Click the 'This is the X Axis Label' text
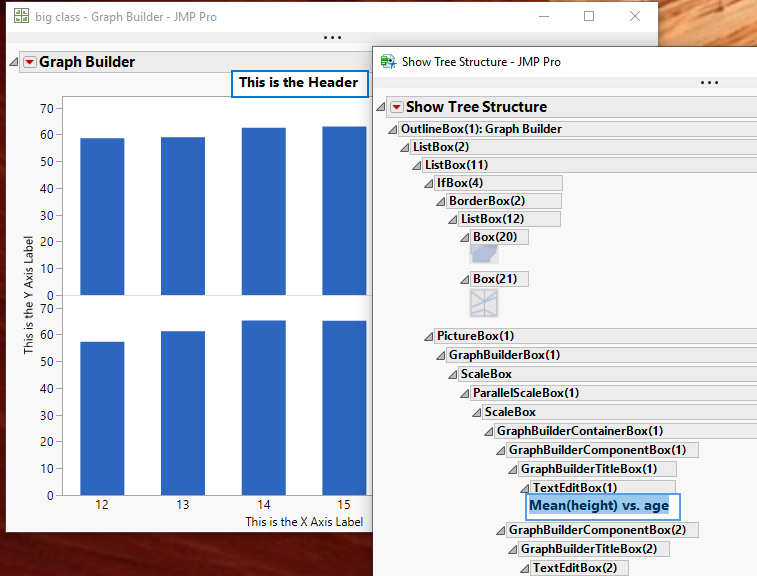The width and height of the screenshot is (757, 576). coord(304,522)
